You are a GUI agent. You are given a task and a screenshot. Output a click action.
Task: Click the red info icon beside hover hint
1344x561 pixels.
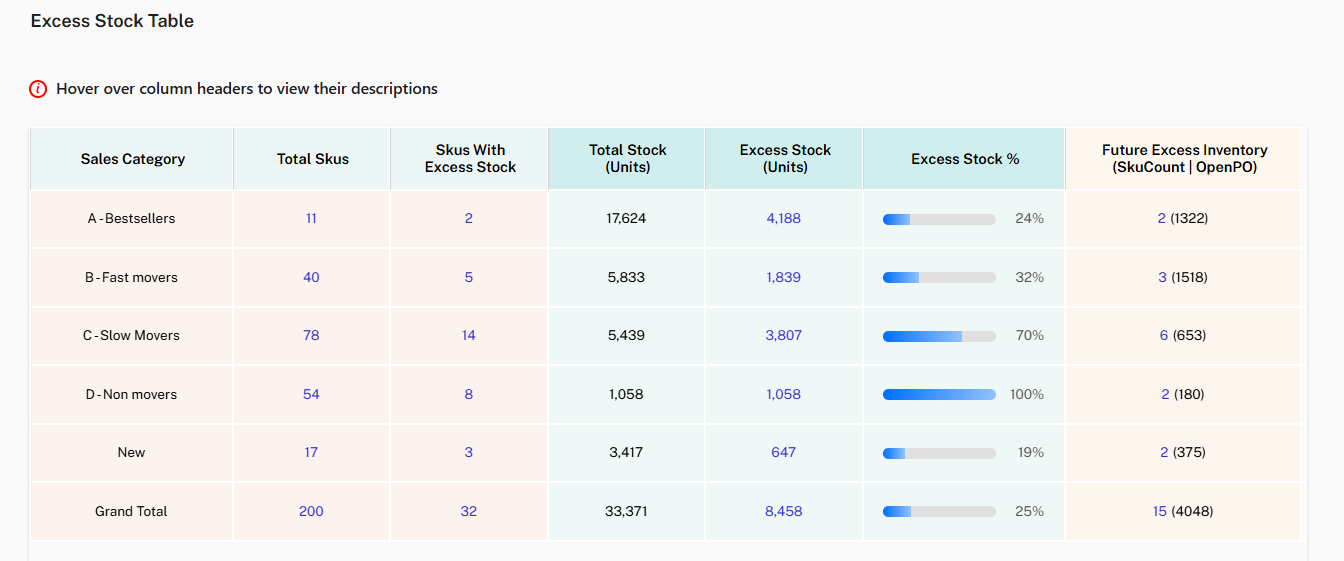[x=39, y=89]
